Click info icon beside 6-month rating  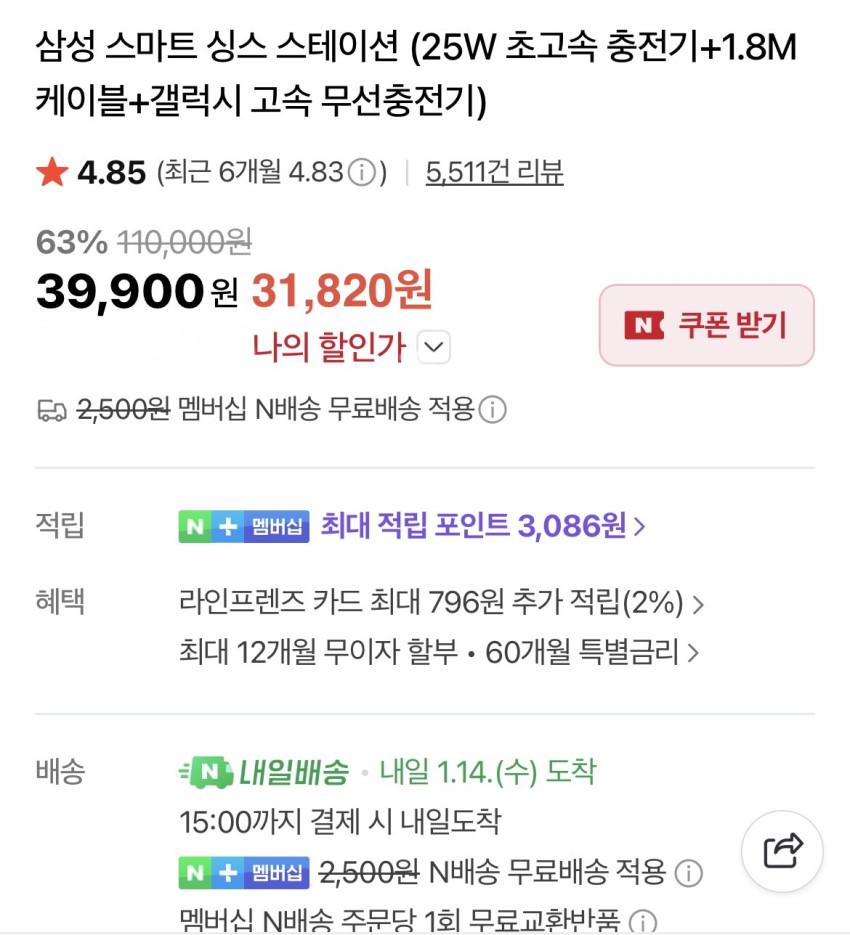(x=361, y=173)
